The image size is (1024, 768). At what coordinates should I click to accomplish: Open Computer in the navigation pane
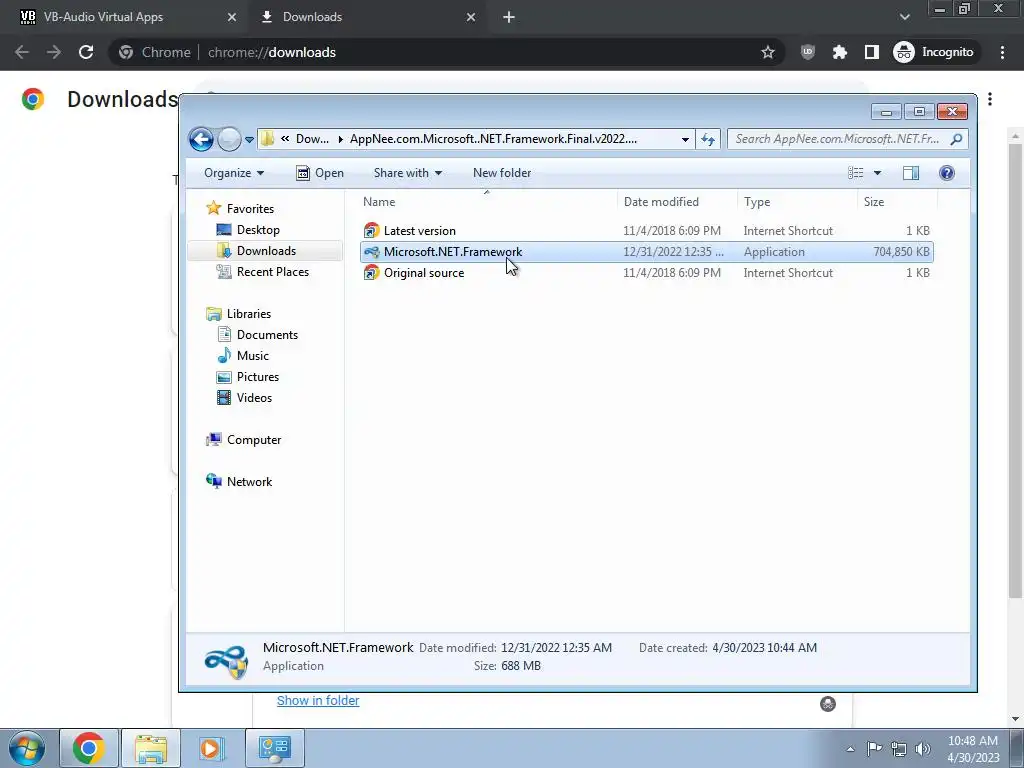click(x=253, y=440)
